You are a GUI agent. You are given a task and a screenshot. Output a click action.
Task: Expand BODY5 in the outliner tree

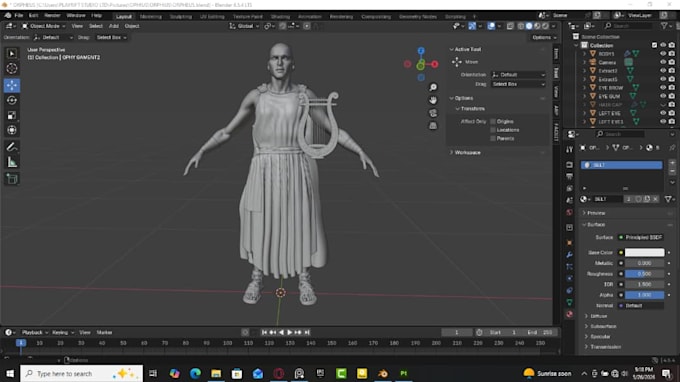point(584,54)
